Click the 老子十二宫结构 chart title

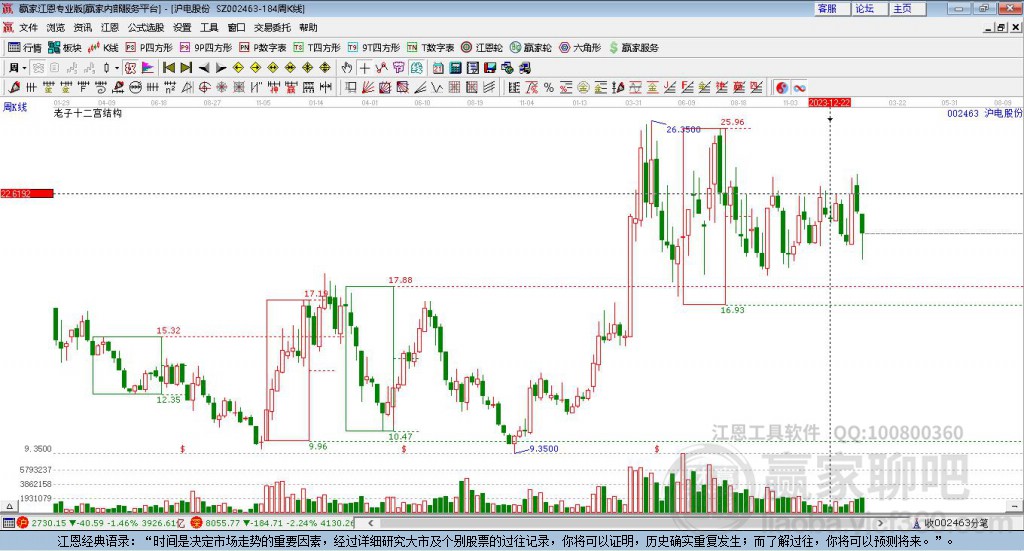click(x=88, y=113)
